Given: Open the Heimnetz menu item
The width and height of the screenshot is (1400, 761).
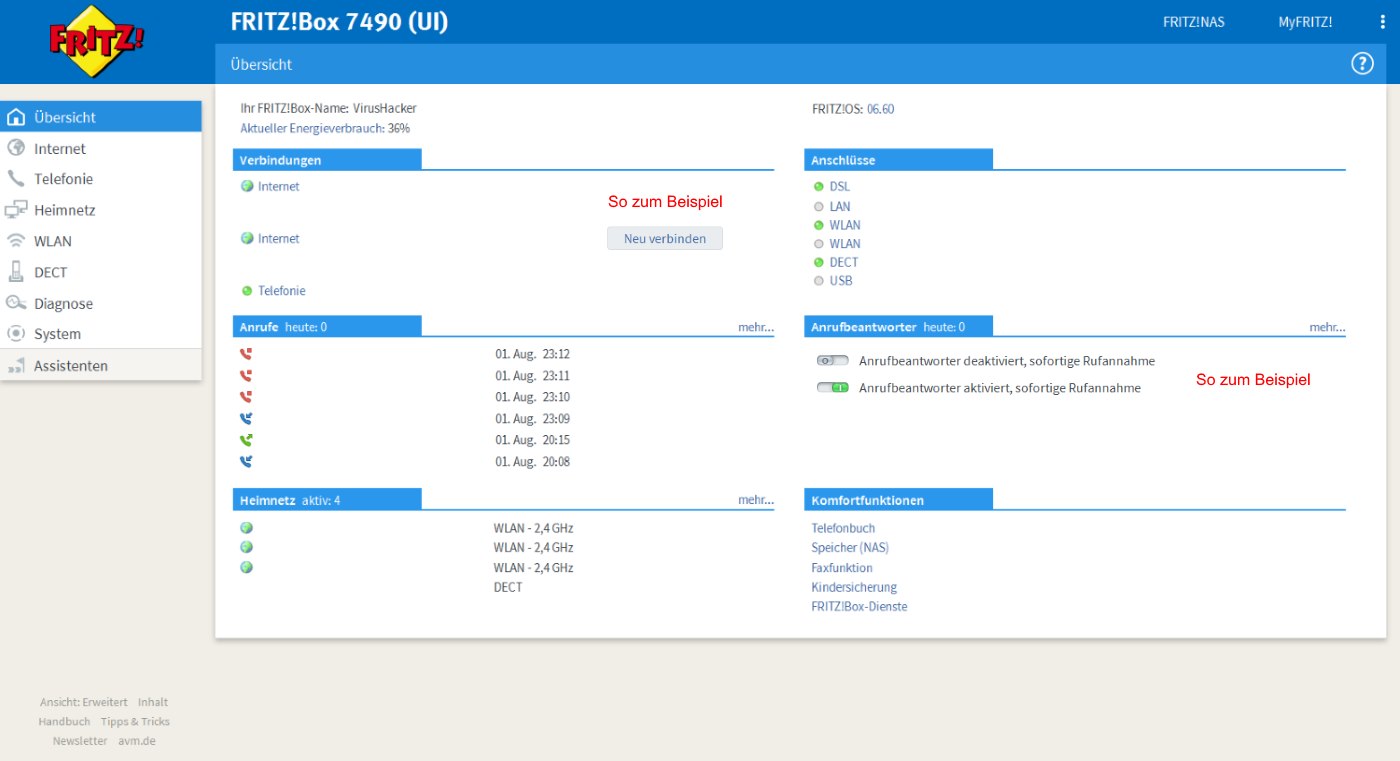Looking at the screenshot, I should (100, 210).
